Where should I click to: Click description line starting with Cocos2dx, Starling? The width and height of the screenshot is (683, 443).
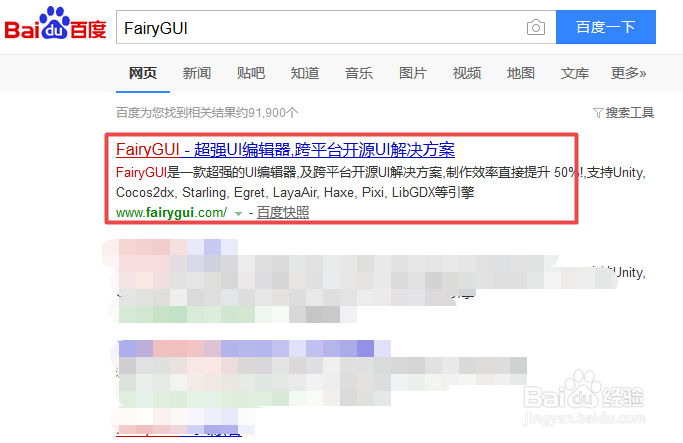pyautogui.click(x=295, y=193)
